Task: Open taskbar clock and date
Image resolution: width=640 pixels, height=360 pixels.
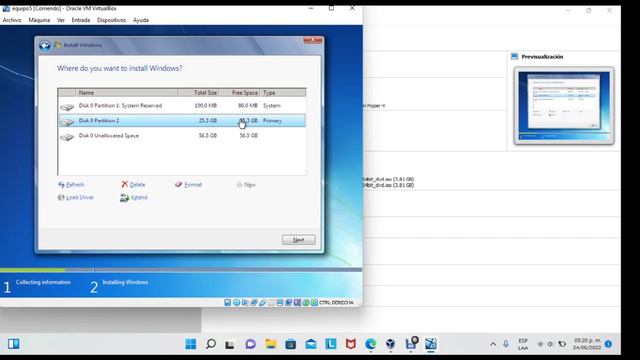Action: [587, 344]
